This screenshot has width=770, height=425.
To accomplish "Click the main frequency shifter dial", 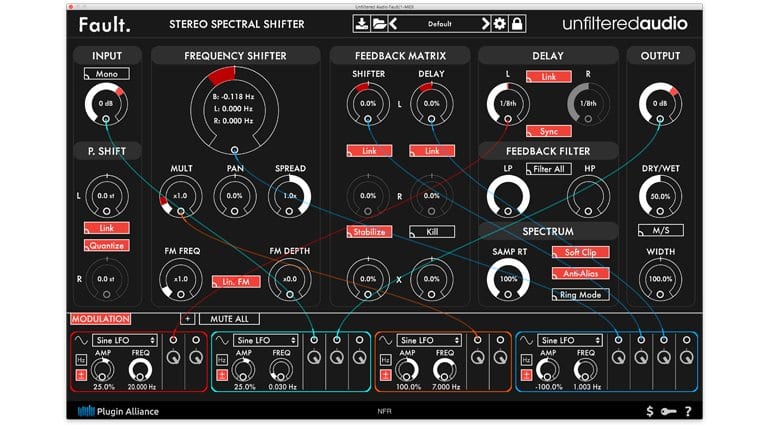I will (235, 110).
